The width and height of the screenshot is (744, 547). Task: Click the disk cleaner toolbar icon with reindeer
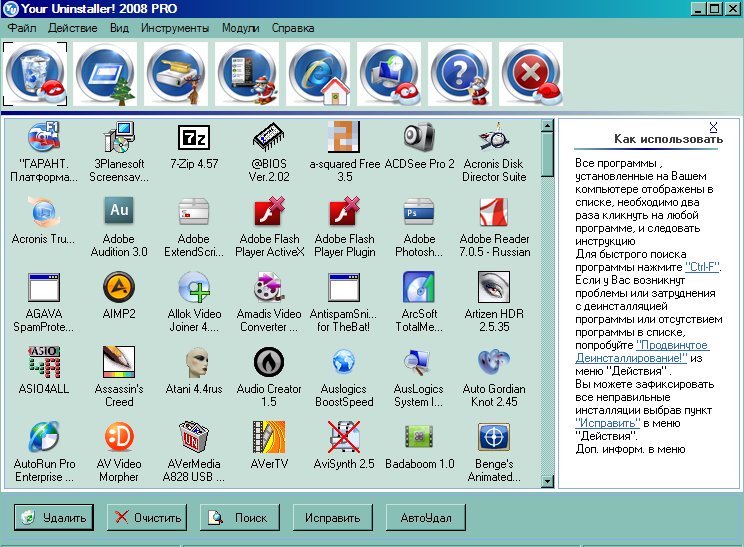(176, 74)
